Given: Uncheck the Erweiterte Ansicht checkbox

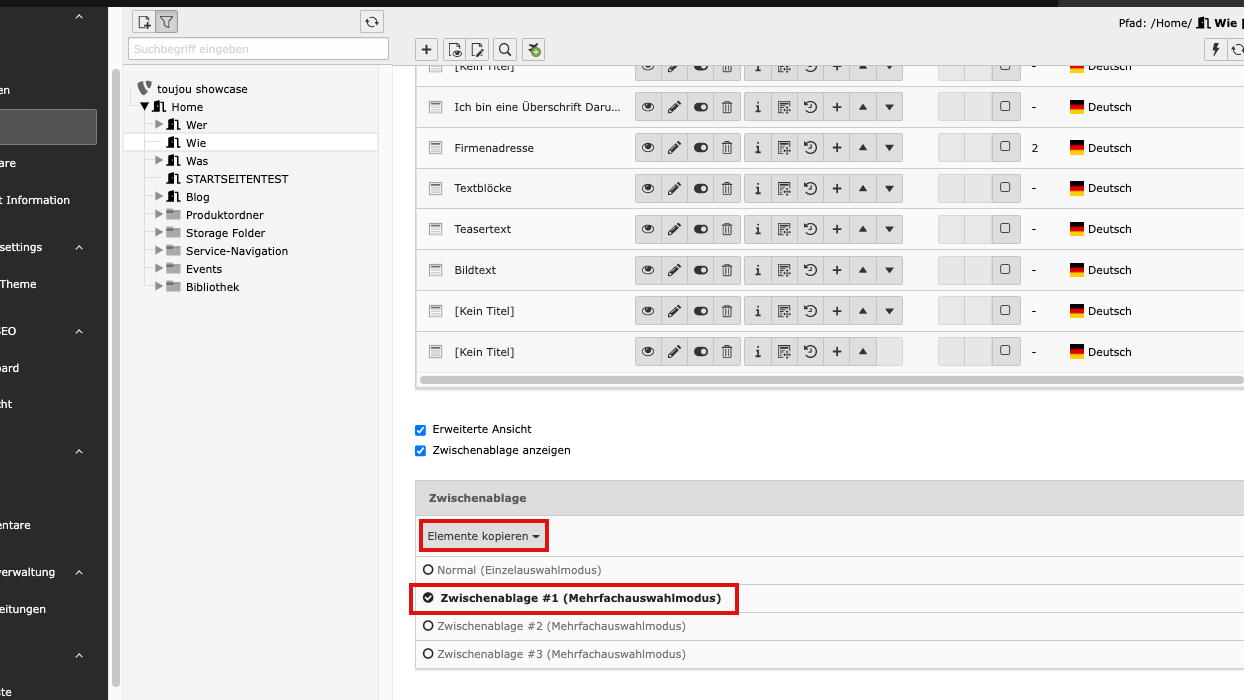Looking at the screenshot, I should (420, 430).
